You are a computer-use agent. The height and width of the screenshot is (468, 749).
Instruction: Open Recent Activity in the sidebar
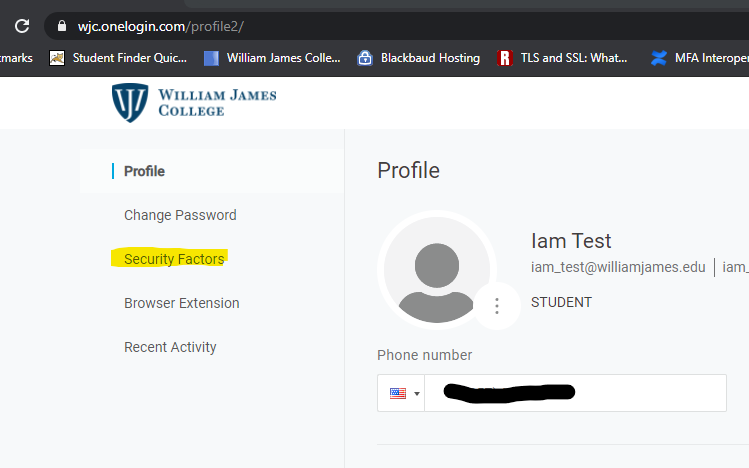(170, 347)
